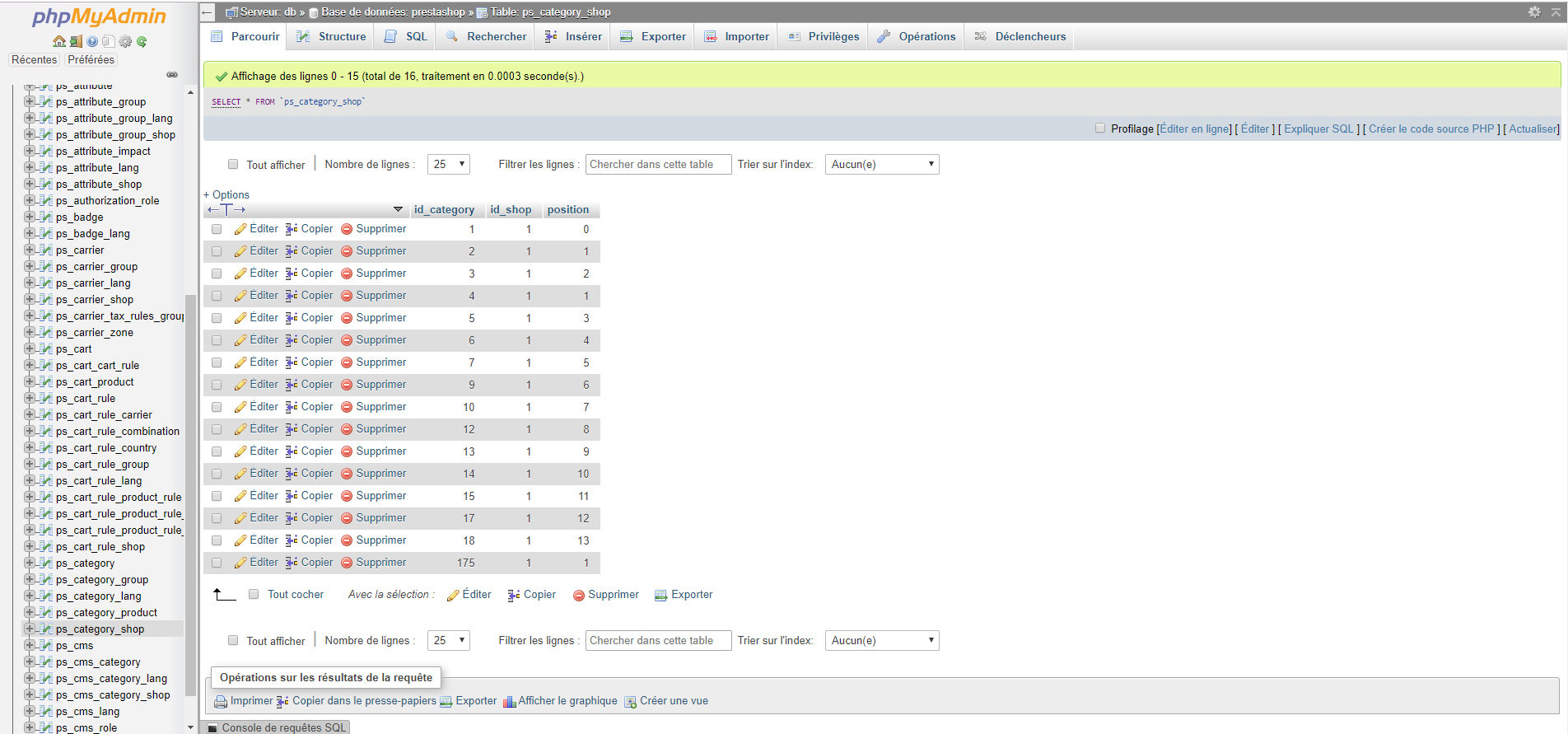Viewport: 1568px width, 734px height.
Task: Check the Tout cocher checkbox
Action: click(254, 594)
